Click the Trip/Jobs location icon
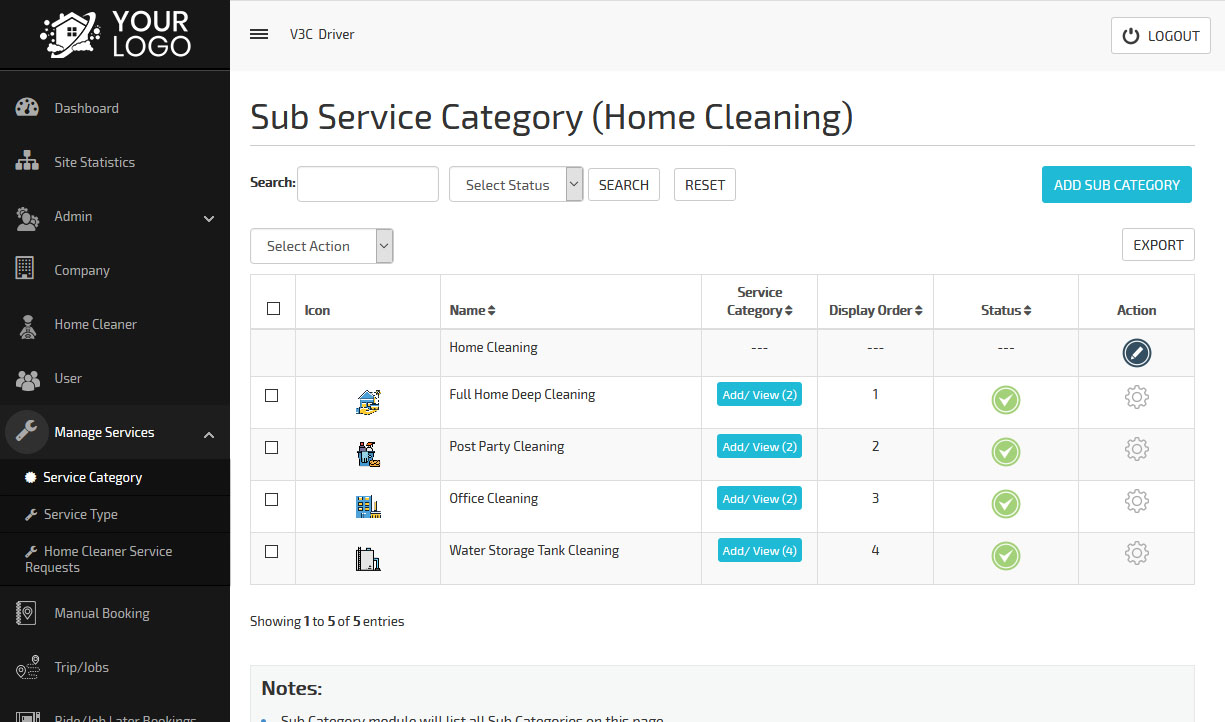This screenshot has width=1225, height=722. point(28,668)
